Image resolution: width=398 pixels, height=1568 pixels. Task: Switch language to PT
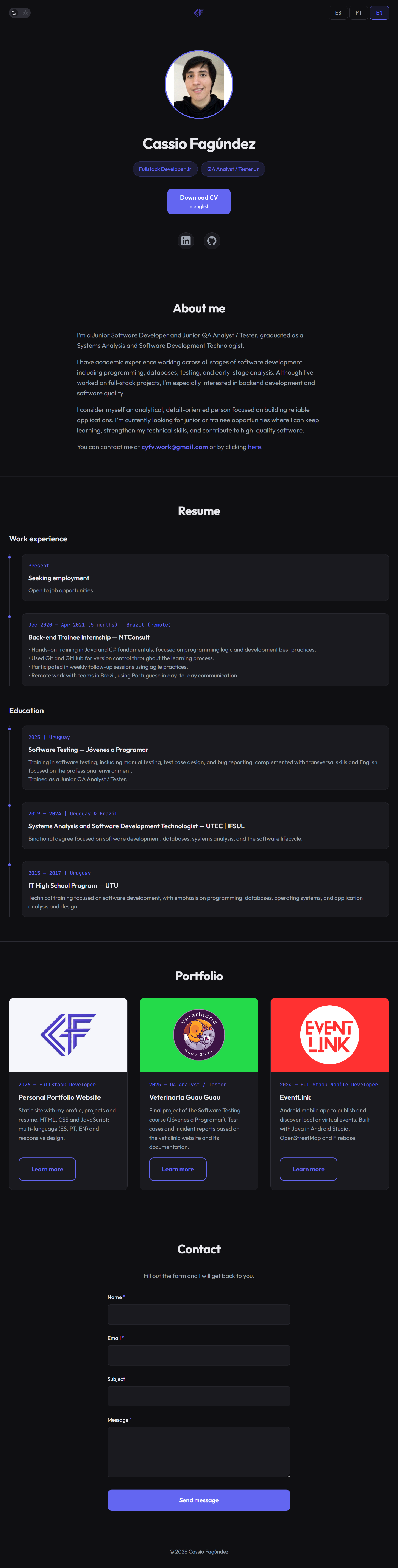coord(358,13)
